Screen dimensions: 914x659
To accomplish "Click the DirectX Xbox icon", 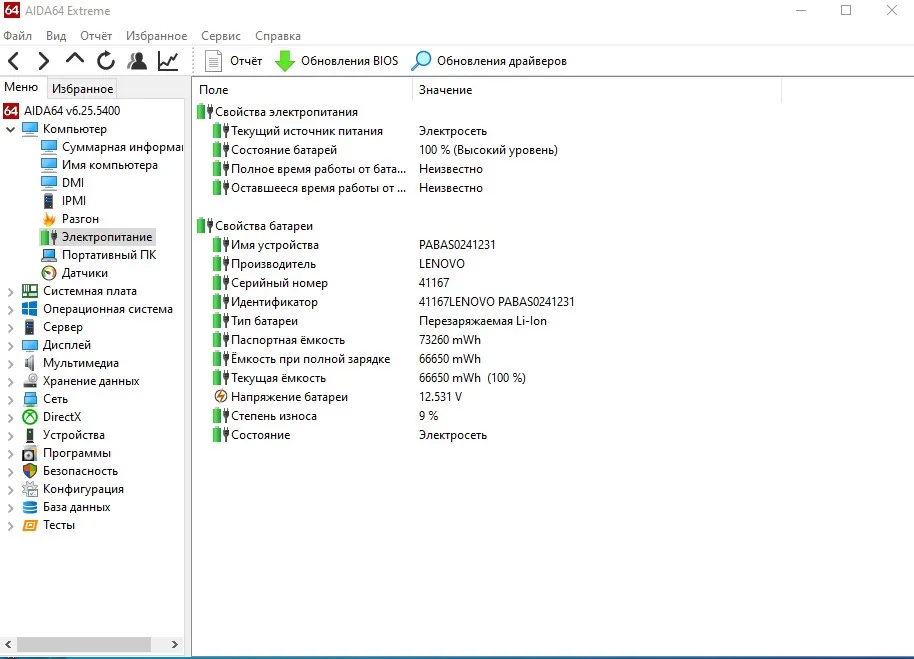I will (x=30, y=417).
